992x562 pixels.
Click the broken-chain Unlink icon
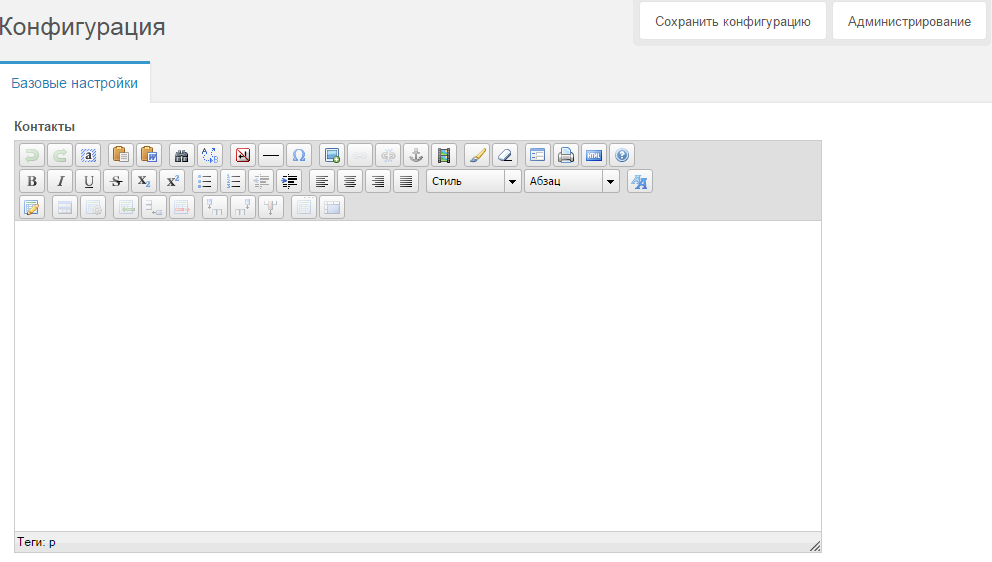388,155
